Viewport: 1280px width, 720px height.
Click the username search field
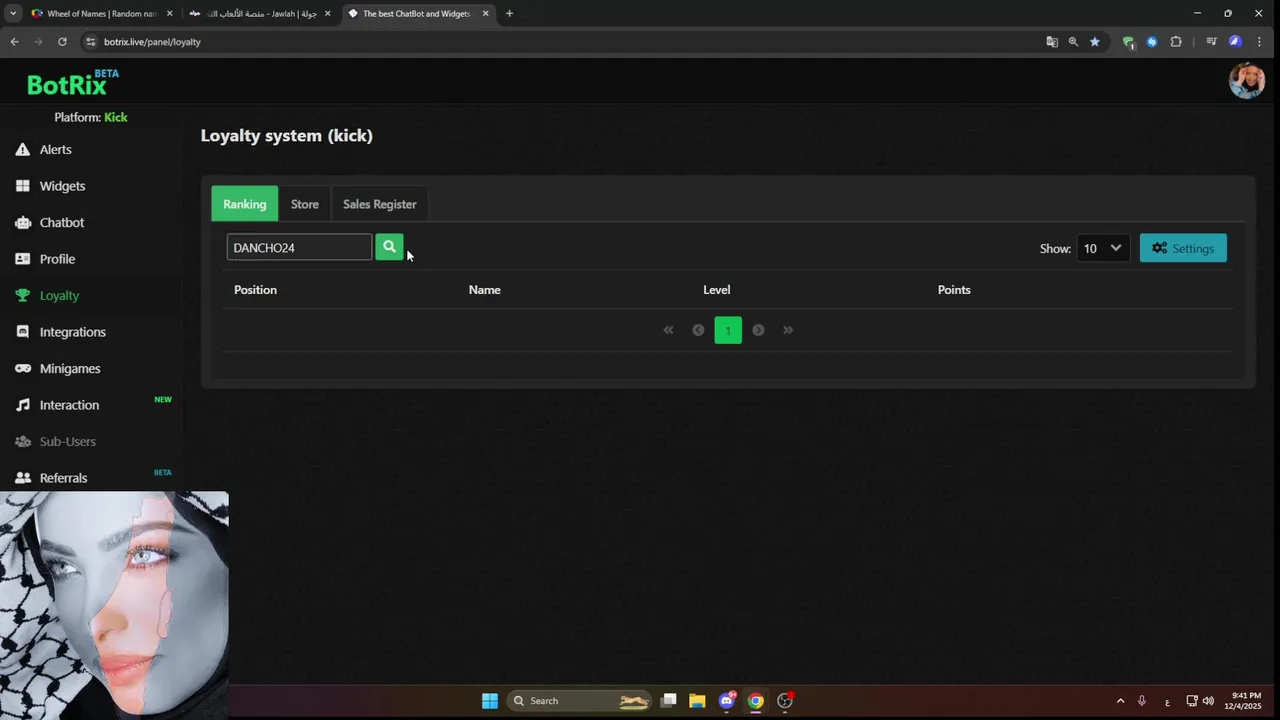coord(299,247)
